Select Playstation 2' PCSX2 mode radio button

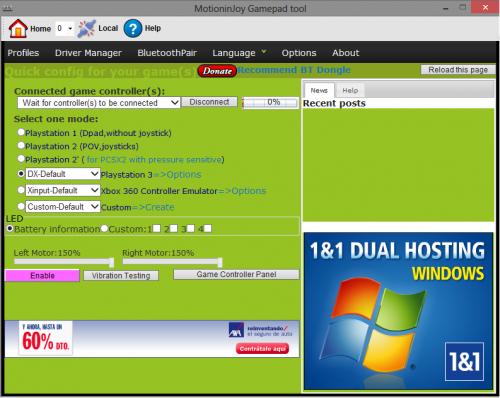[x=21, y=159]
